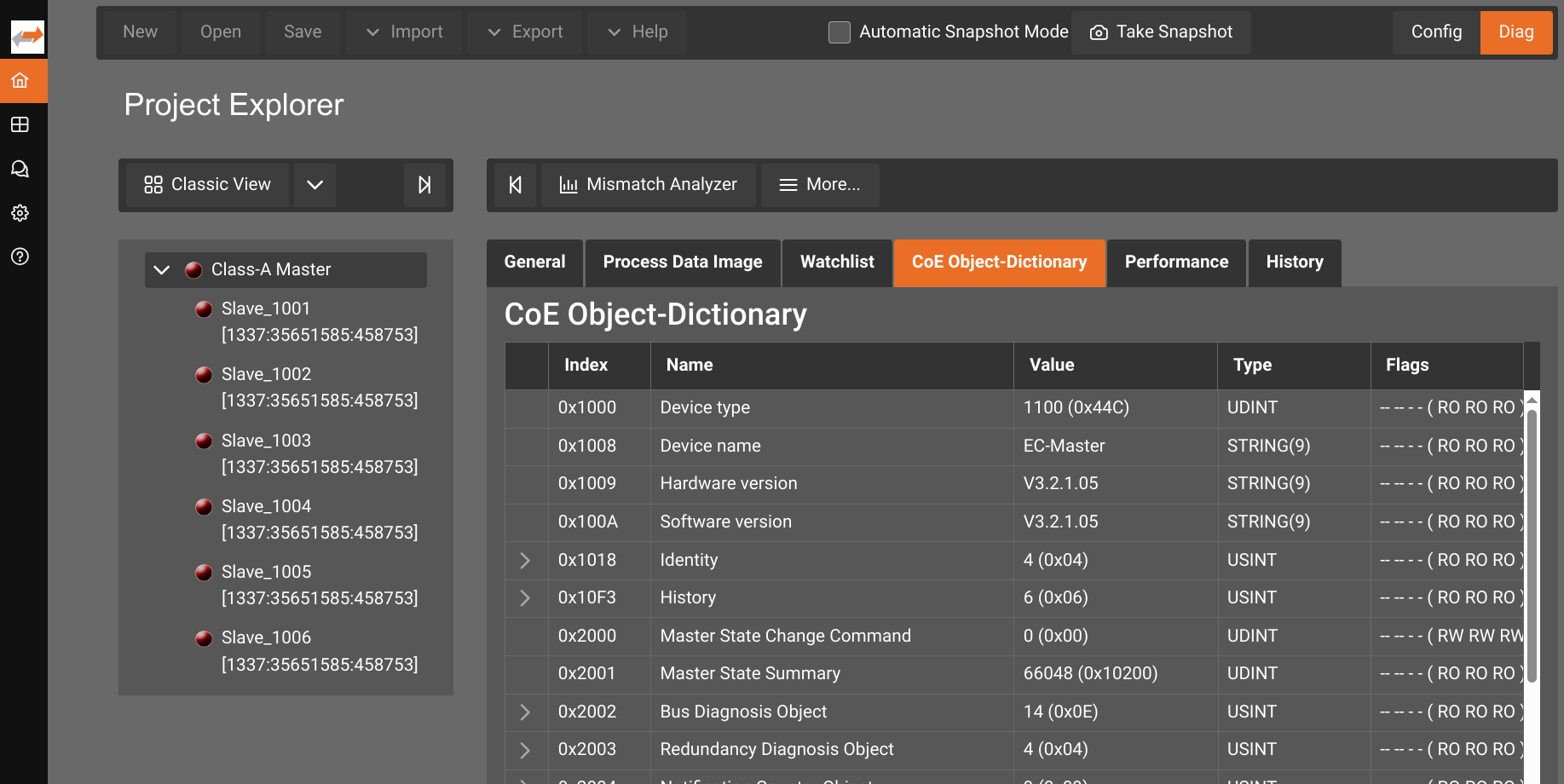Collapse the panel with the skip-back icon
Image resolution: width=1564 pixels, height=784 pixels.
click(x=515, y=185)
